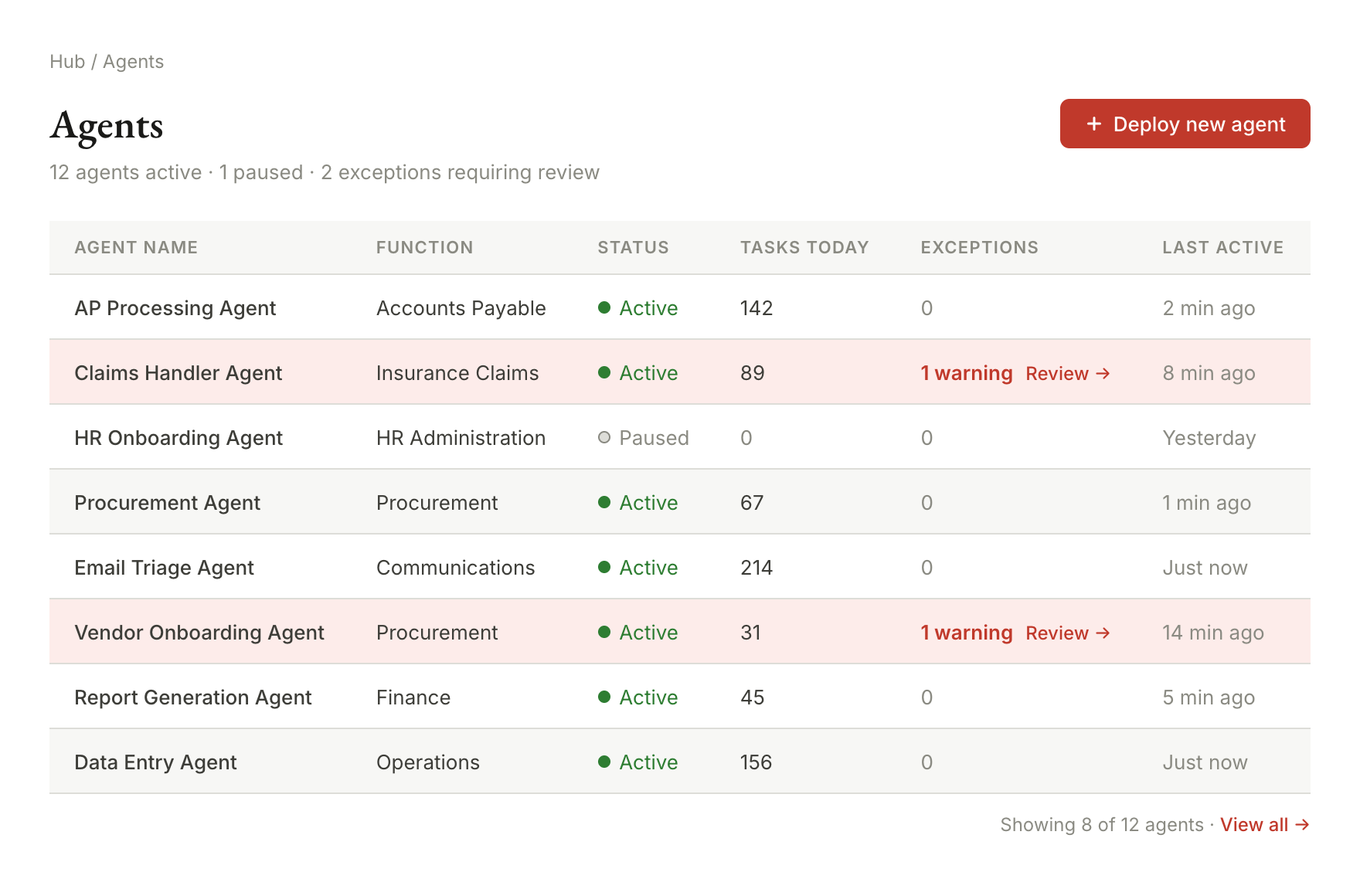Click the arrow icon next to Claims Handler Review

[x=1103, y=373]
